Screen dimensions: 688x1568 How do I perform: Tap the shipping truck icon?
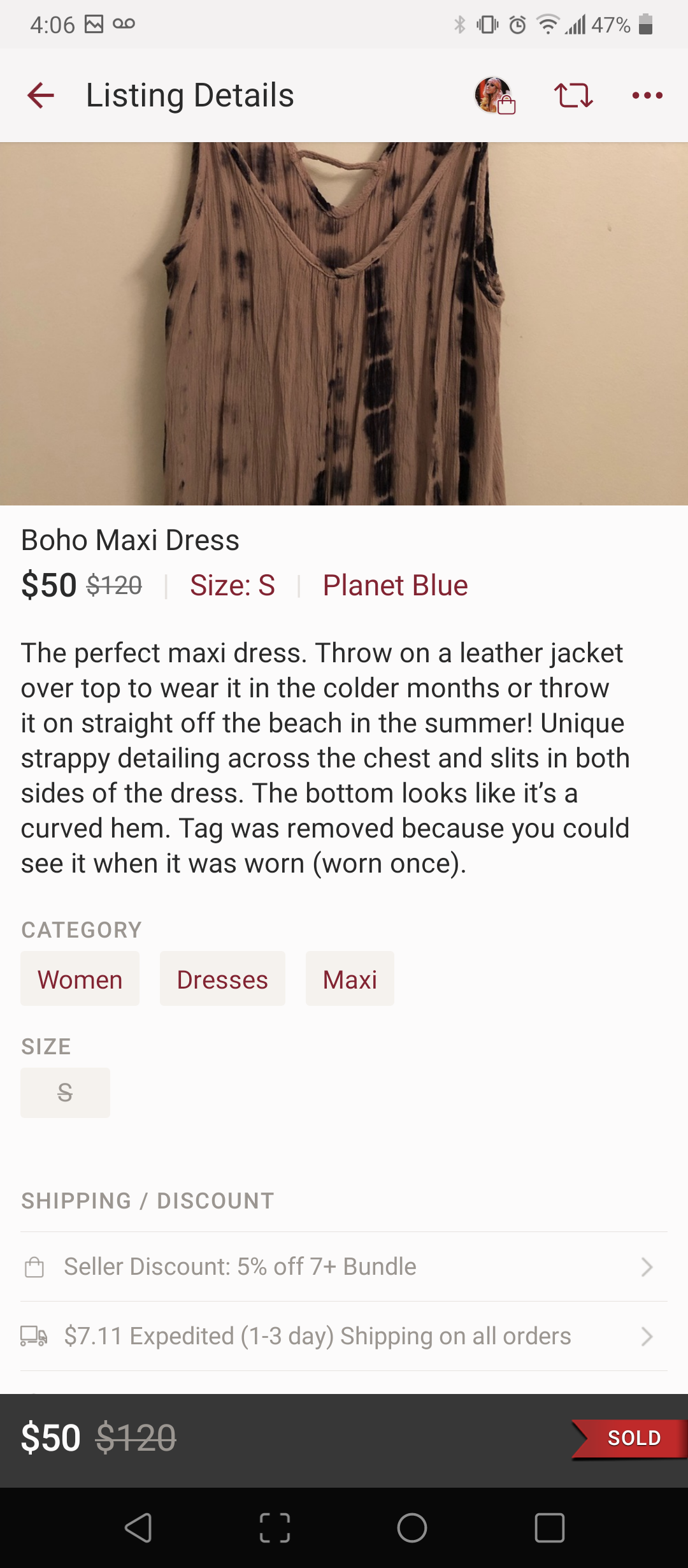point(34,1335)
